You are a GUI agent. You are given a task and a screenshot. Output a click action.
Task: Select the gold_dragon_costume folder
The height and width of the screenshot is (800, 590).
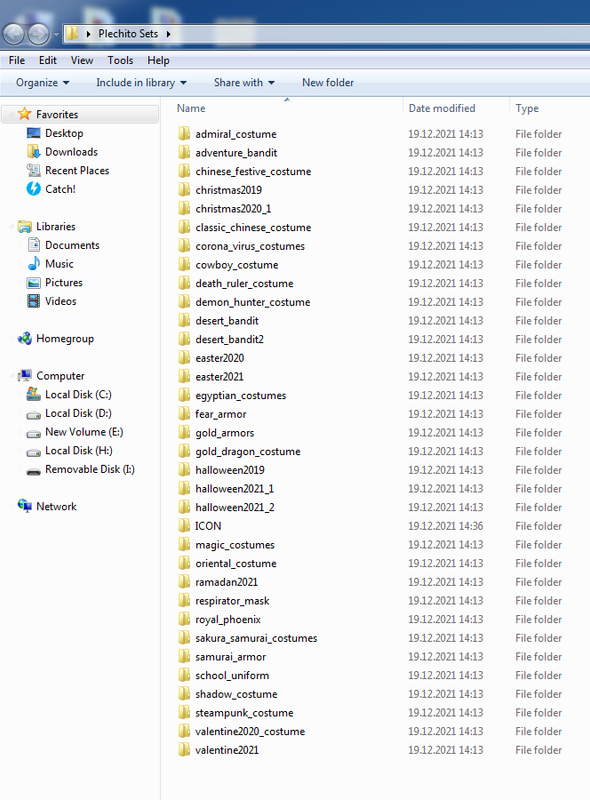click(x=248, y=452)
